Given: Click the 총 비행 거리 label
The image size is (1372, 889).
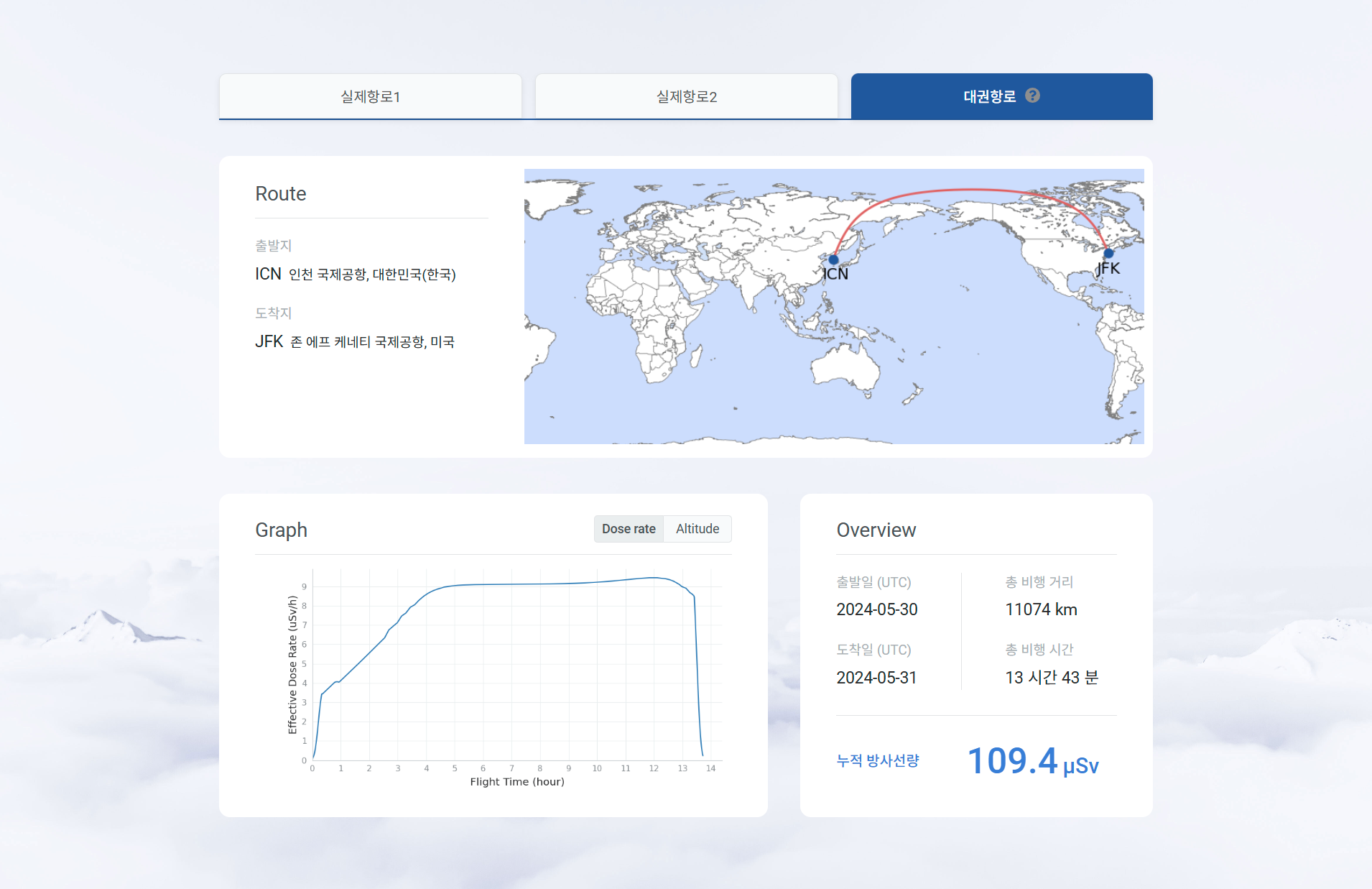Looking at the screenshot, I should [x=1039, y=582].
